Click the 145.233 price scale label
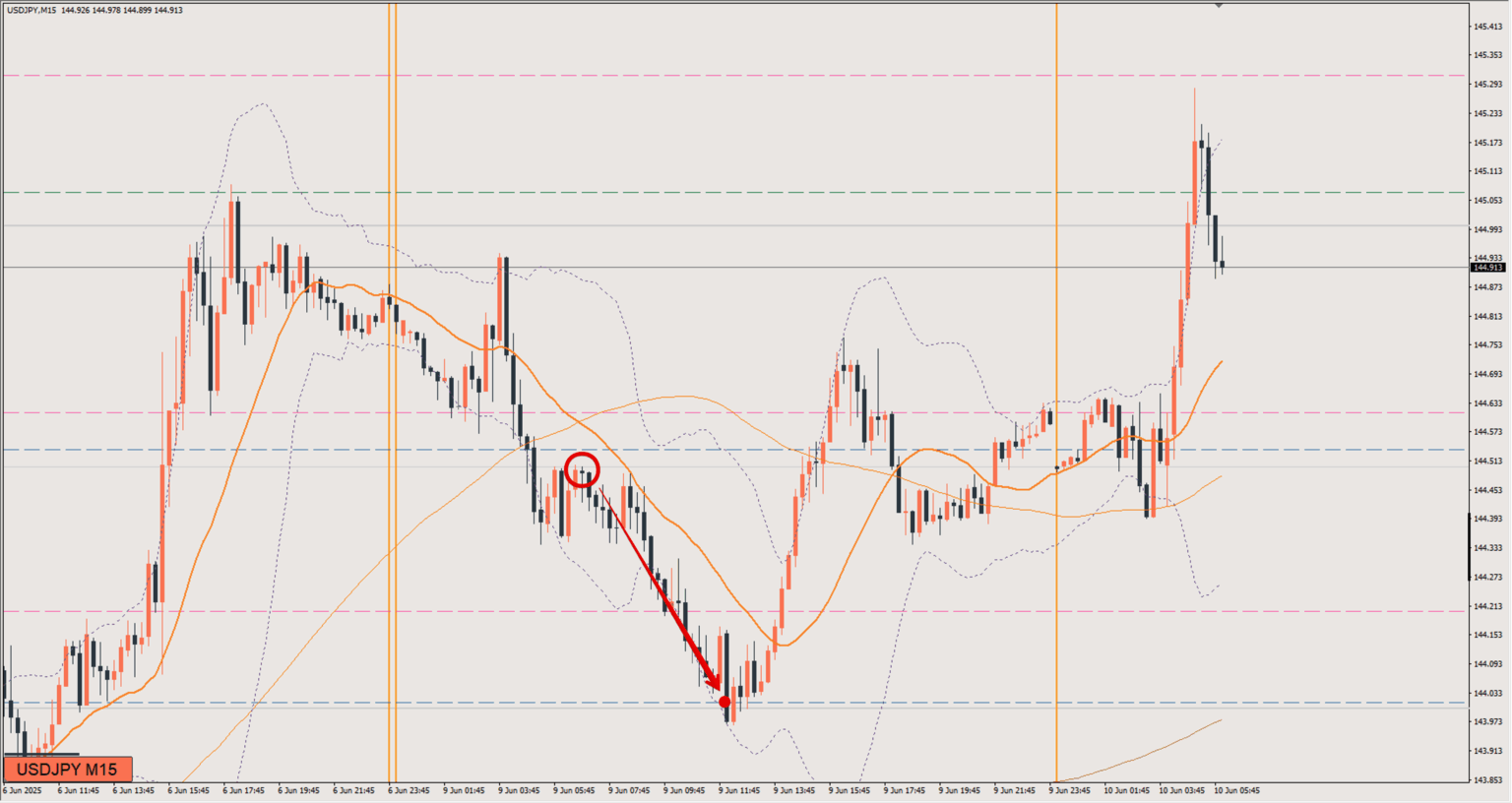 (x=1487, y=113)
